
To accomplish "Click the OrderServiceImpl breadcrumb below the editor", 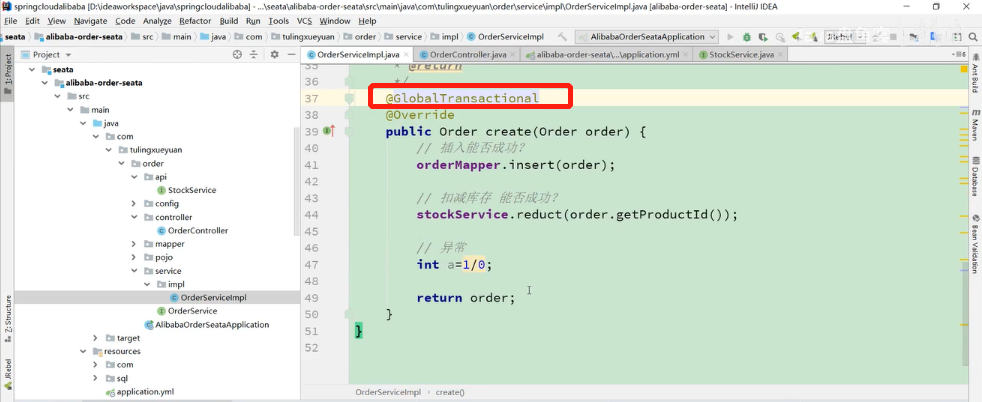I will click(x=388, y=393).
